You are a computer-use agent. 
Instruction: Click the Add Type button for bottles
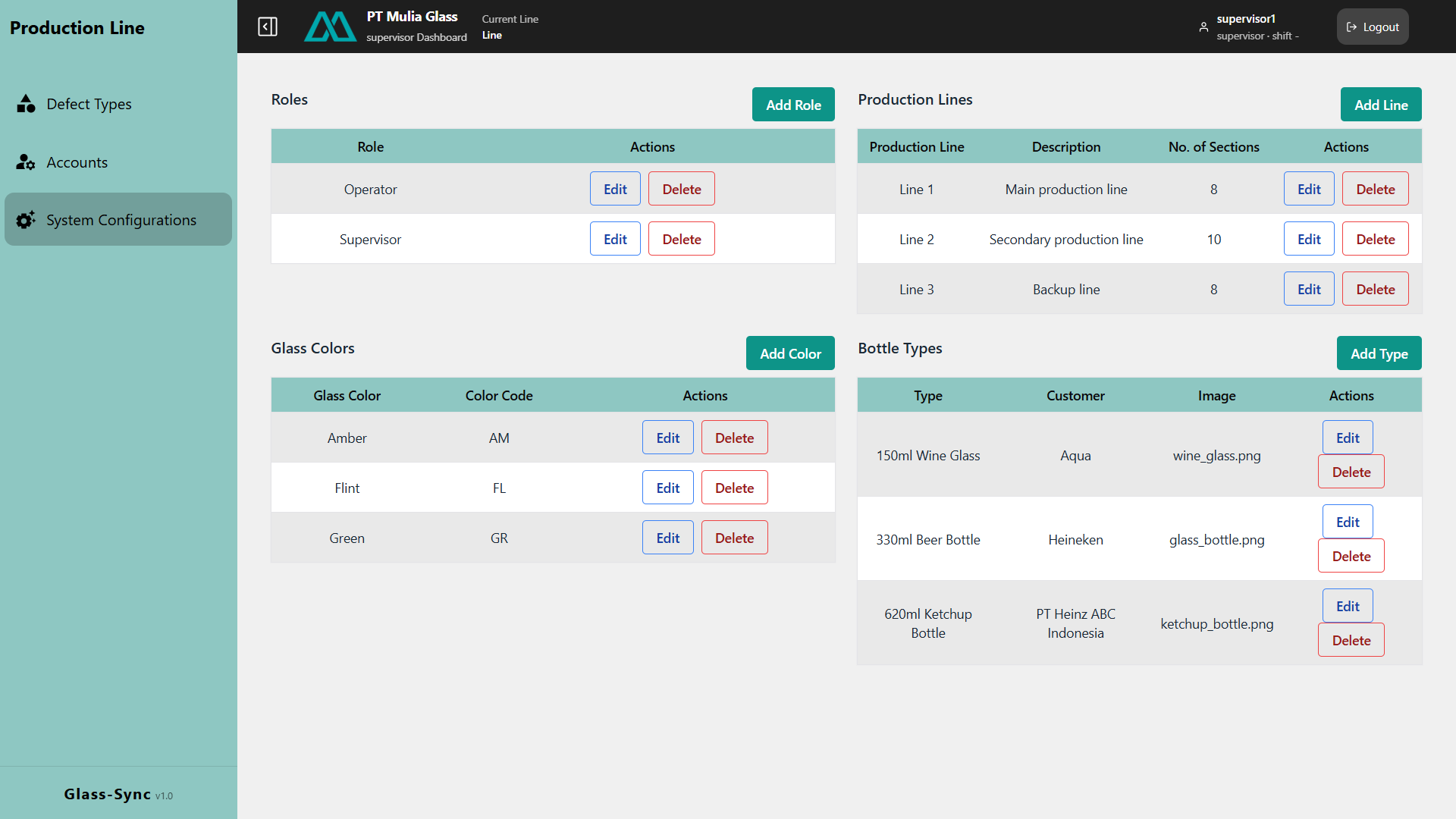pyautogui.click(x=1379, y=353)
